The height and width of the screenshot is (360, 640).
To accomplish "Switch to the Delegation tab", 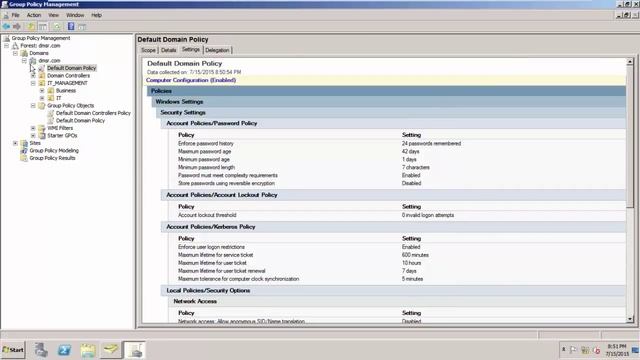I will (217, 50).
